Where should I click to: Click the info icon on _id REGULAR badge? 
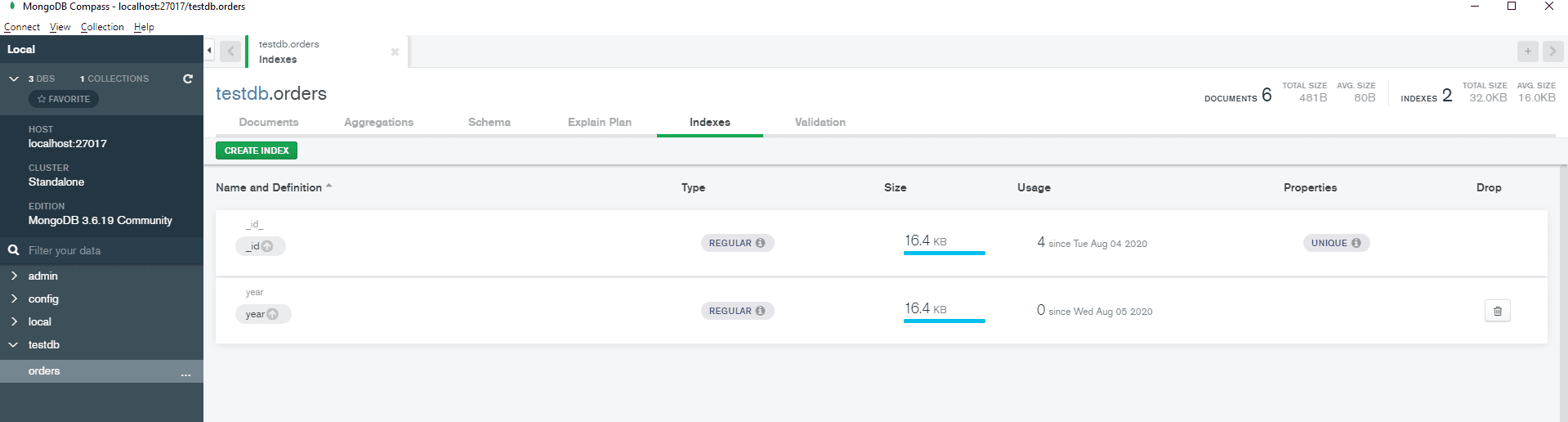point(760,243)
